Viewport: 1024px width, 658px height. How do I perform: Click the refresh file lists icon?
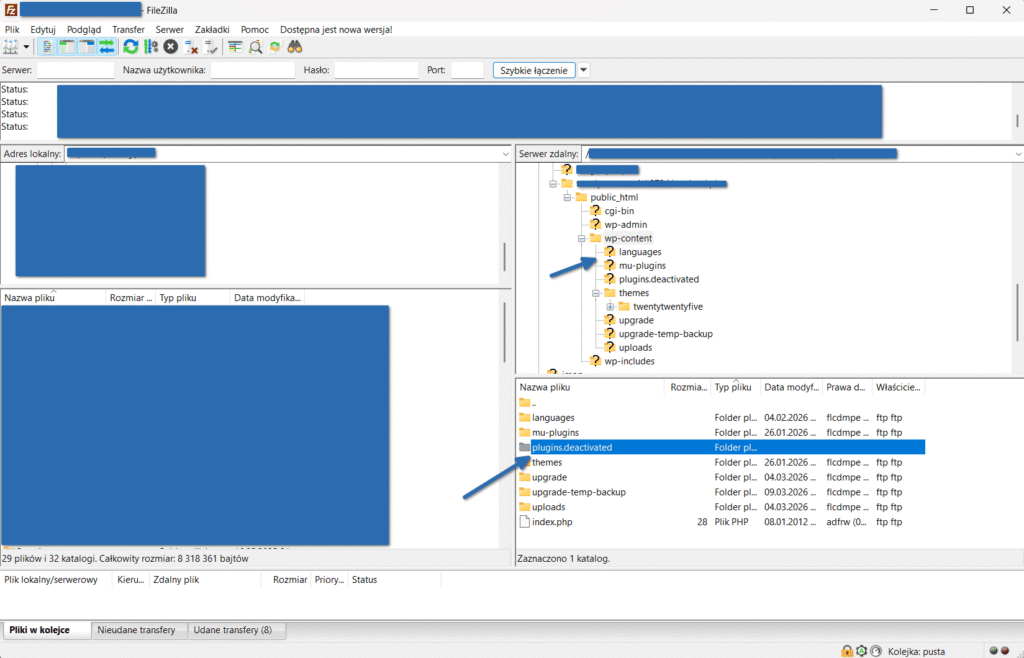(131, 47)
